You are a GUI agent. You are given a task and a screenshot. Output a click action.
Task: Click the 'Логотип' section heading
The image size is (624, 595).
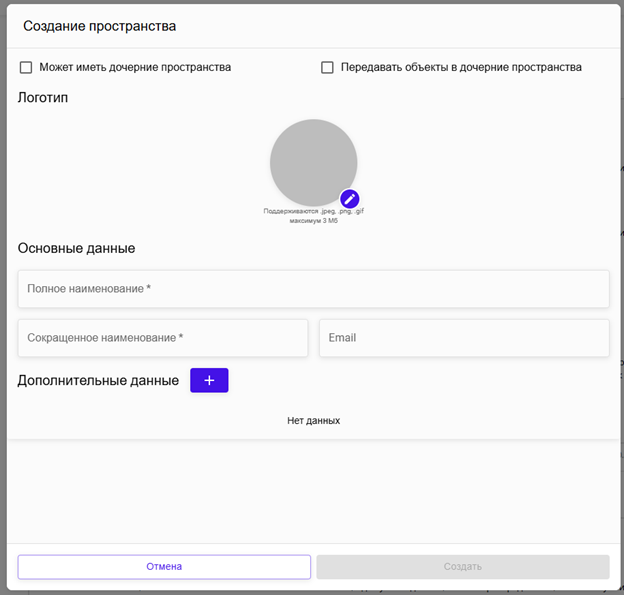[x=43, y=98]
